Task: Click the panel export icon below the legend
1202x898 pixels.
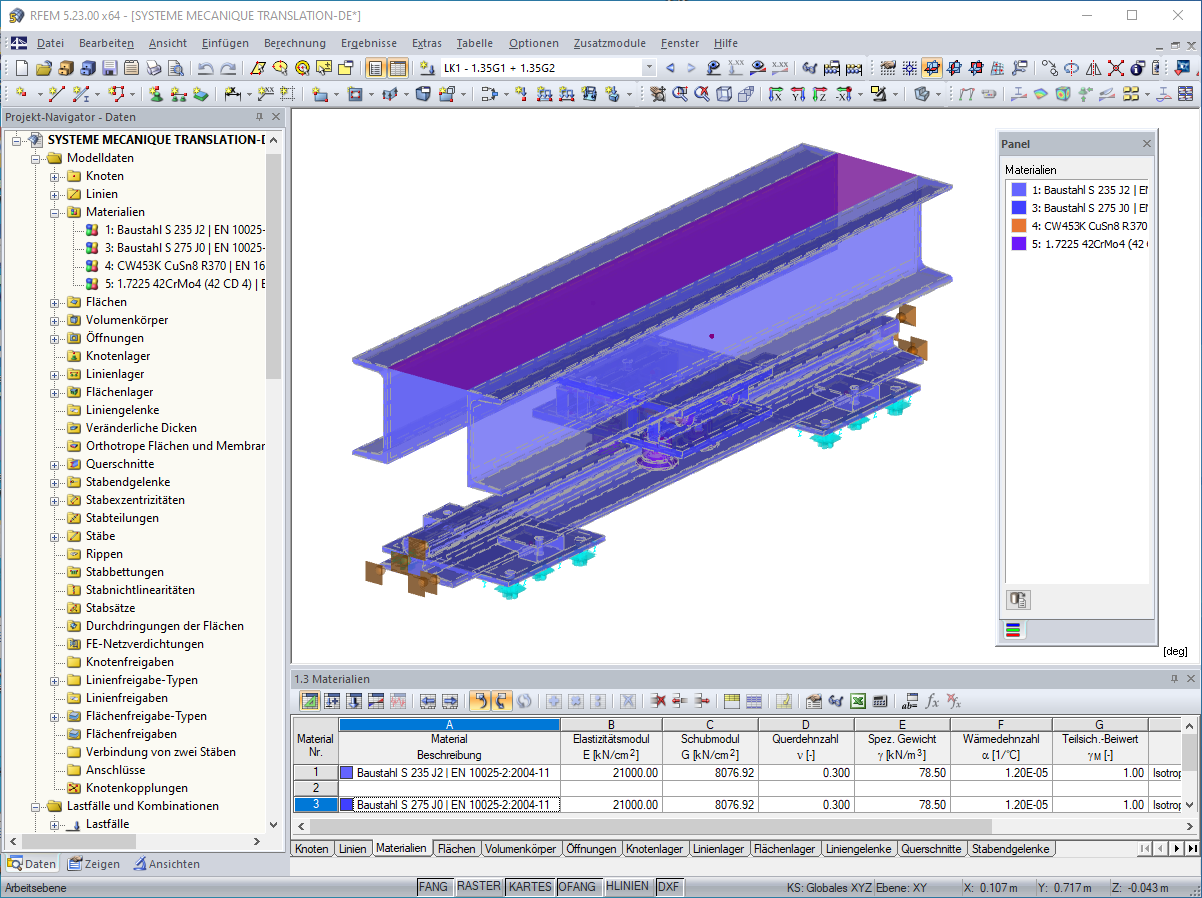Action: click(1018, 600)
